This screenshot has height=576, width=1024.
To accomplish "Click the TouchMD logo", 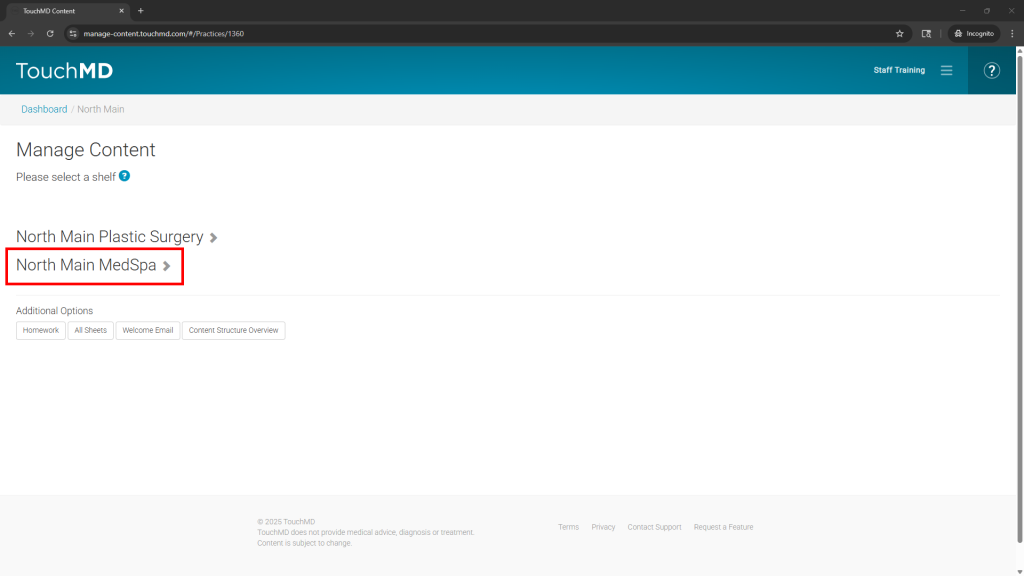I will (64, 71).
